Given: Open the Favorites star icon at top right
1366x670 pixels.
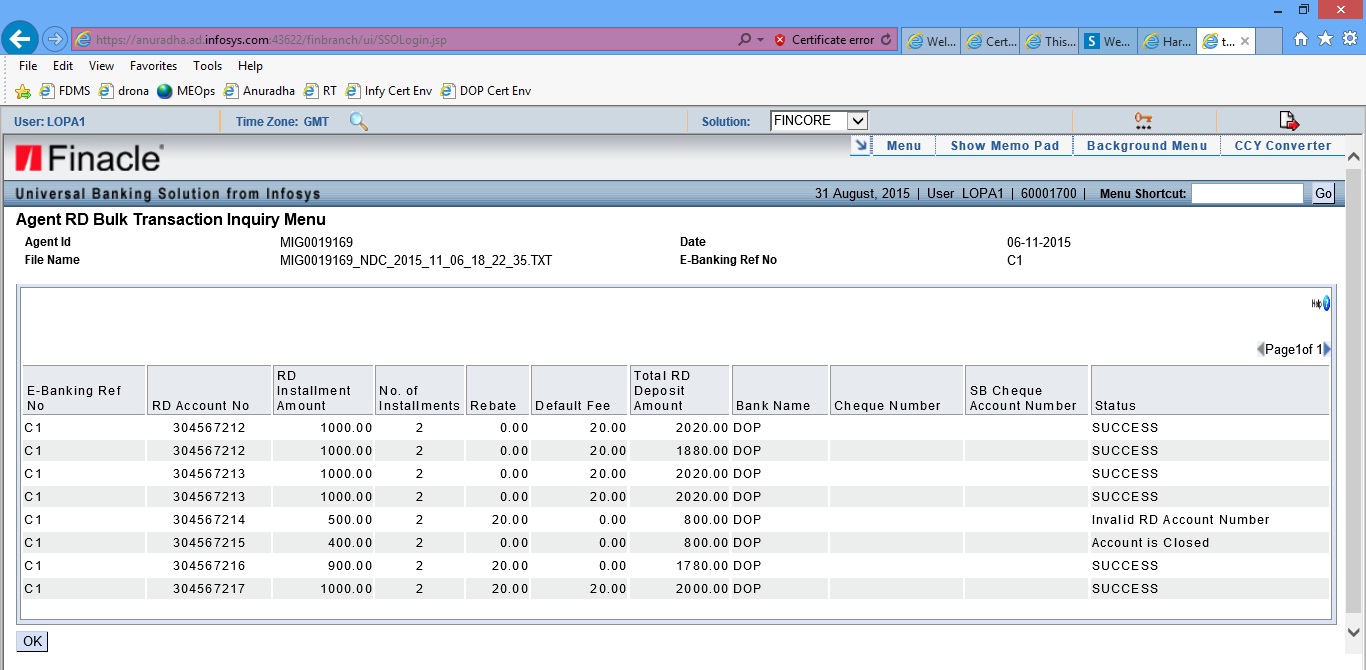Looking at the screenshot, I should pyautogui.click(x=1325, y=40).
